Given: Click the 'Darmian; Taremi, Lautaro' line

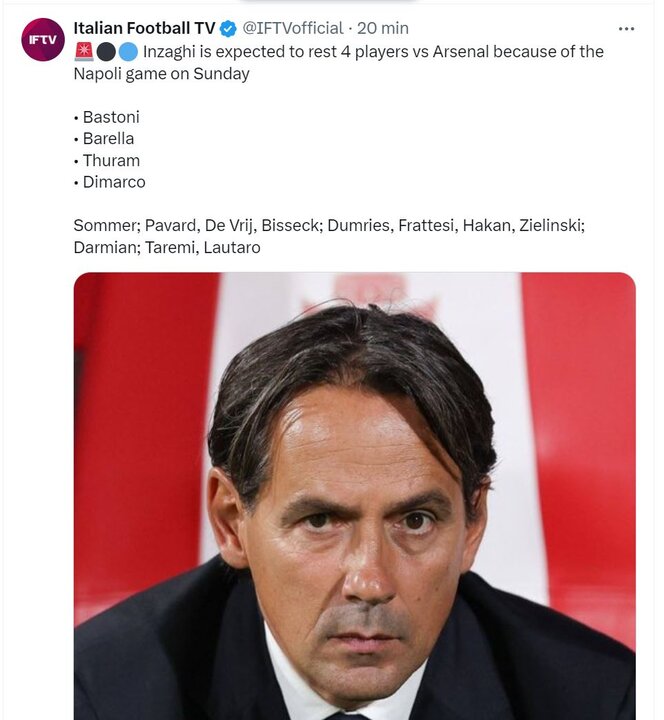Looking at the screenshot, I should 166,247.
